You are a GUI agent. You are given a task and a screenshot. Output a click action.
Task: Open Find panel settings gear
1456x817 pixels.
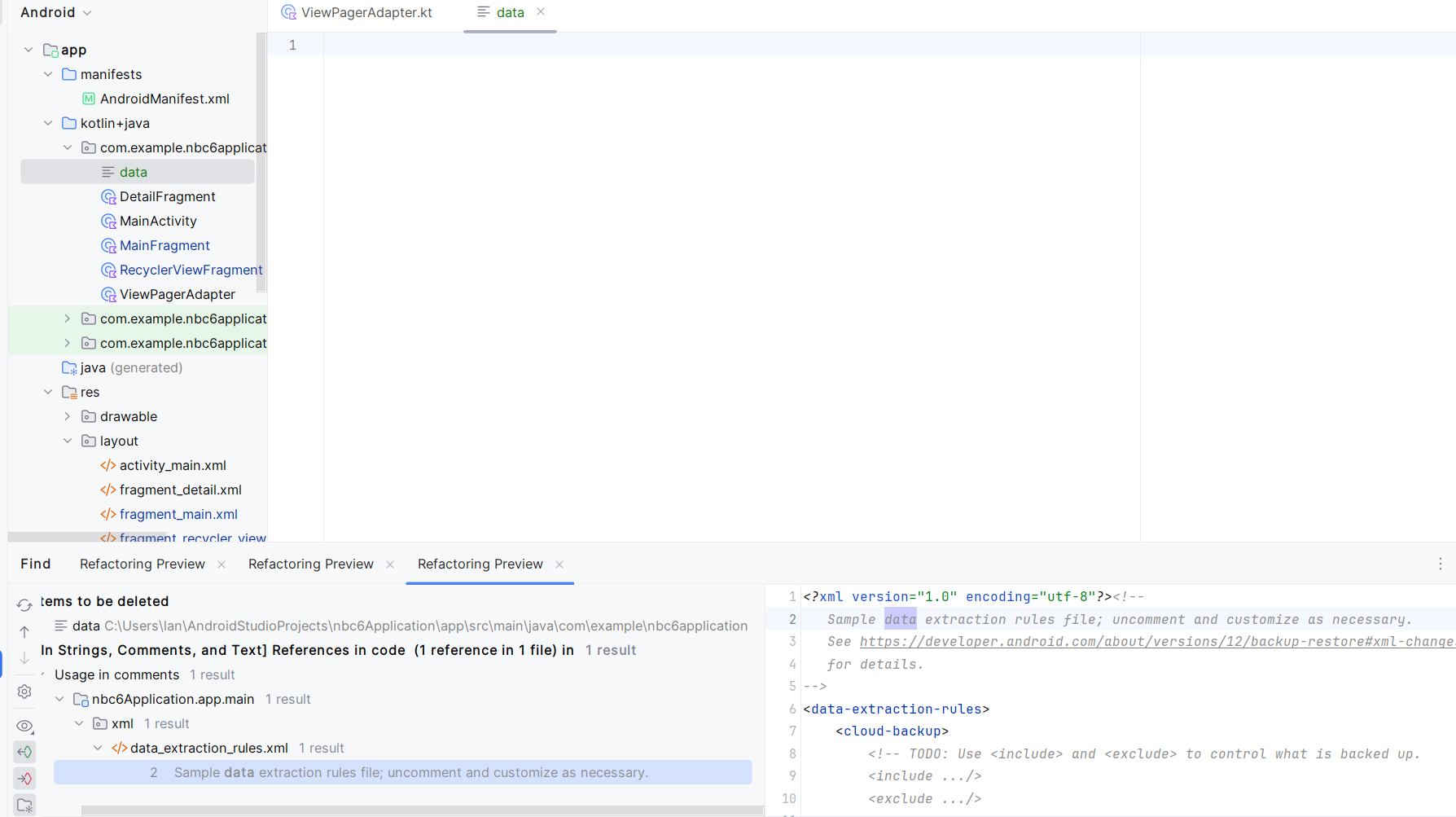pyautogui.click(x=24, y=692)
